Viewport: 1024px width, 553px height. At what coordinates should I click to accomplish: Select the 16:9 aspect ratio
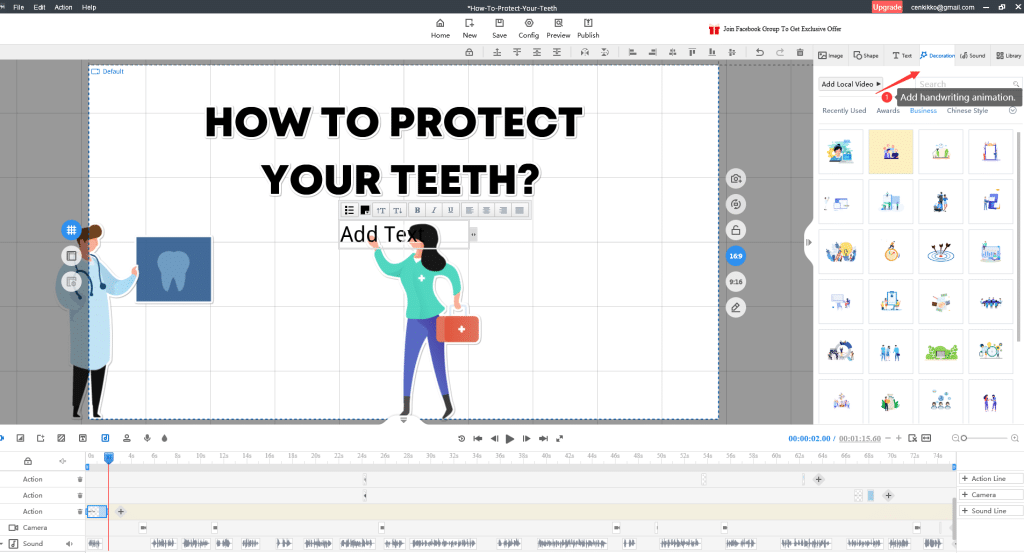point(736,256)
